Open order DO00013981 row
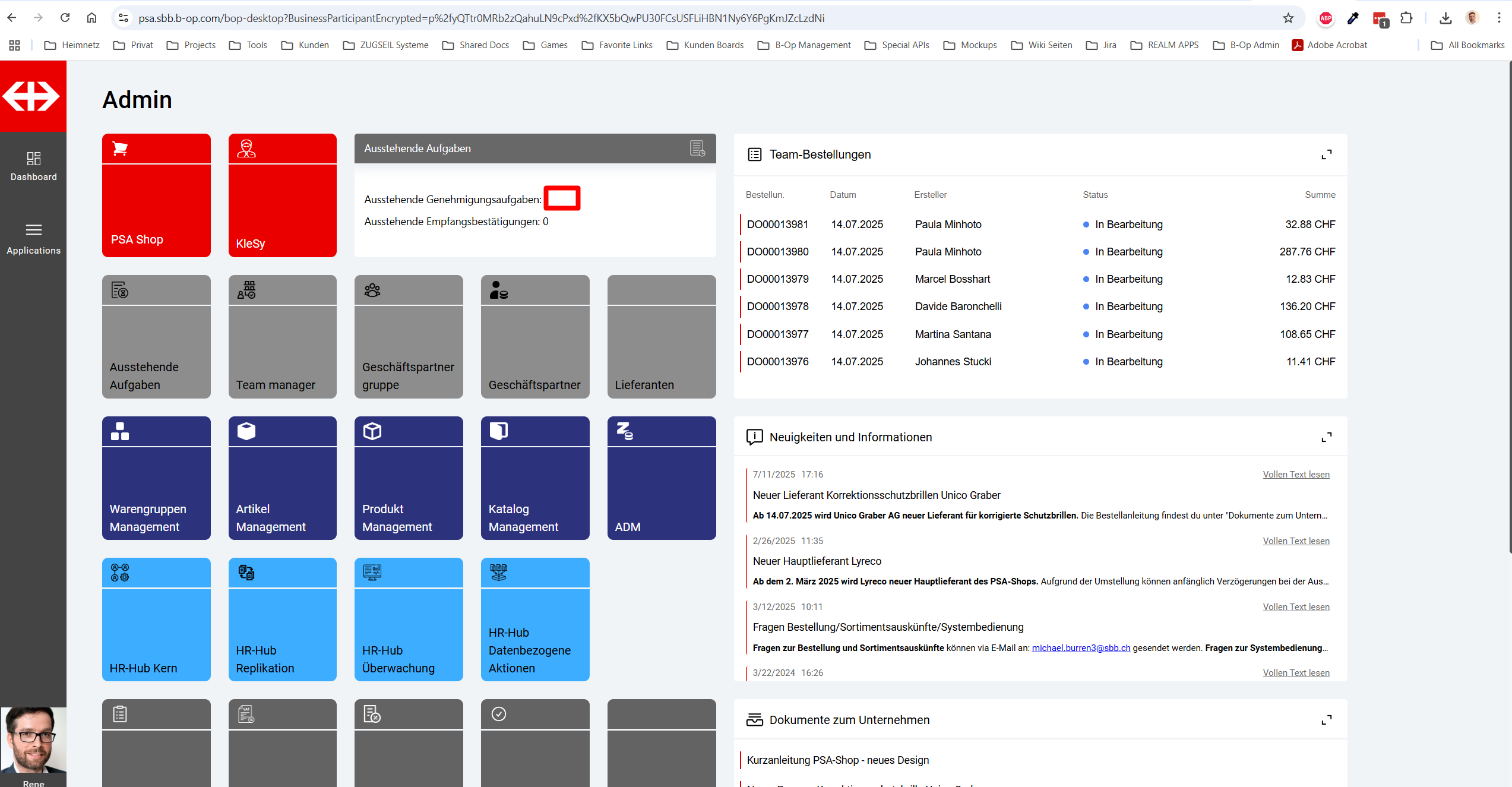The image size is (1512, 787). click(777, 225)
